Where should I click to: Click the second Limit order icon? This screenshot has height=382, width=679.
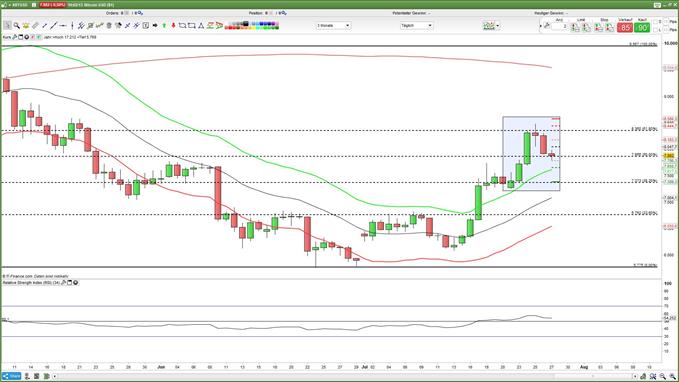coord(586,27)
